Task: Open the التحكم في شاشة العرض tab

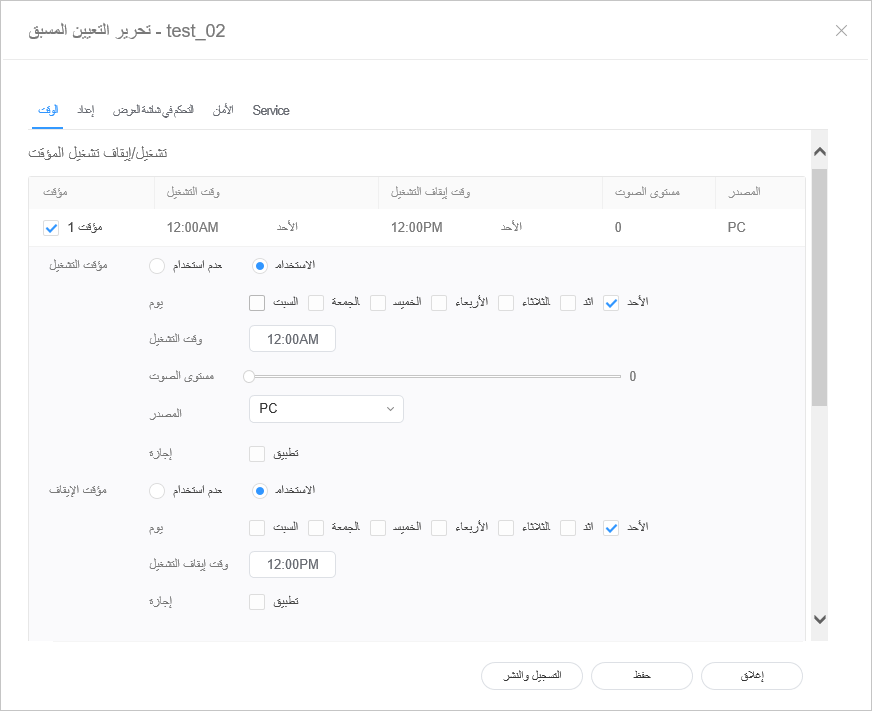Action: click(153, 110)
